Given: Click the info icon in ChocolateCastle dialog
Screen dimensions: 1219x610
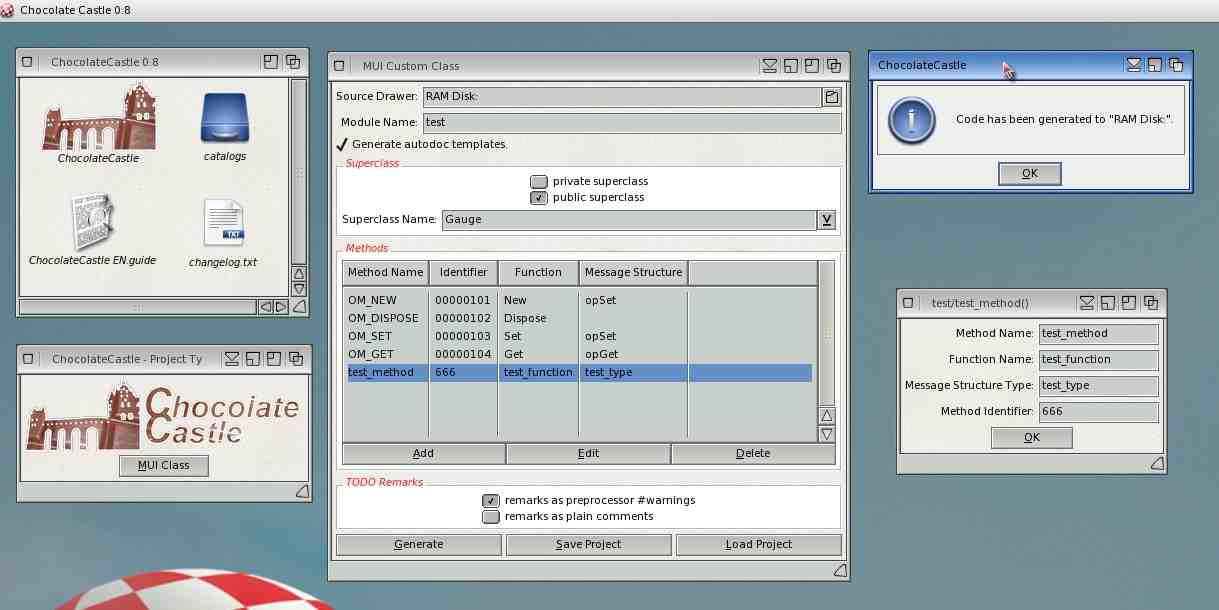Looking at the screenshot, I should 911,120.
